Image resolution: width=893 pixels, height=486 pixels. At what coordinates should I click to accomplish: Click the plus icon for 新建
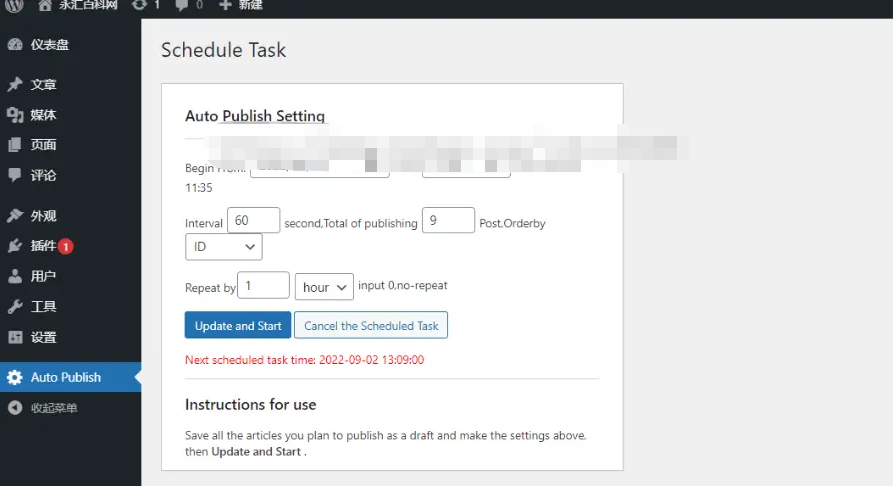pyautogui.click(x=225, y=5)
